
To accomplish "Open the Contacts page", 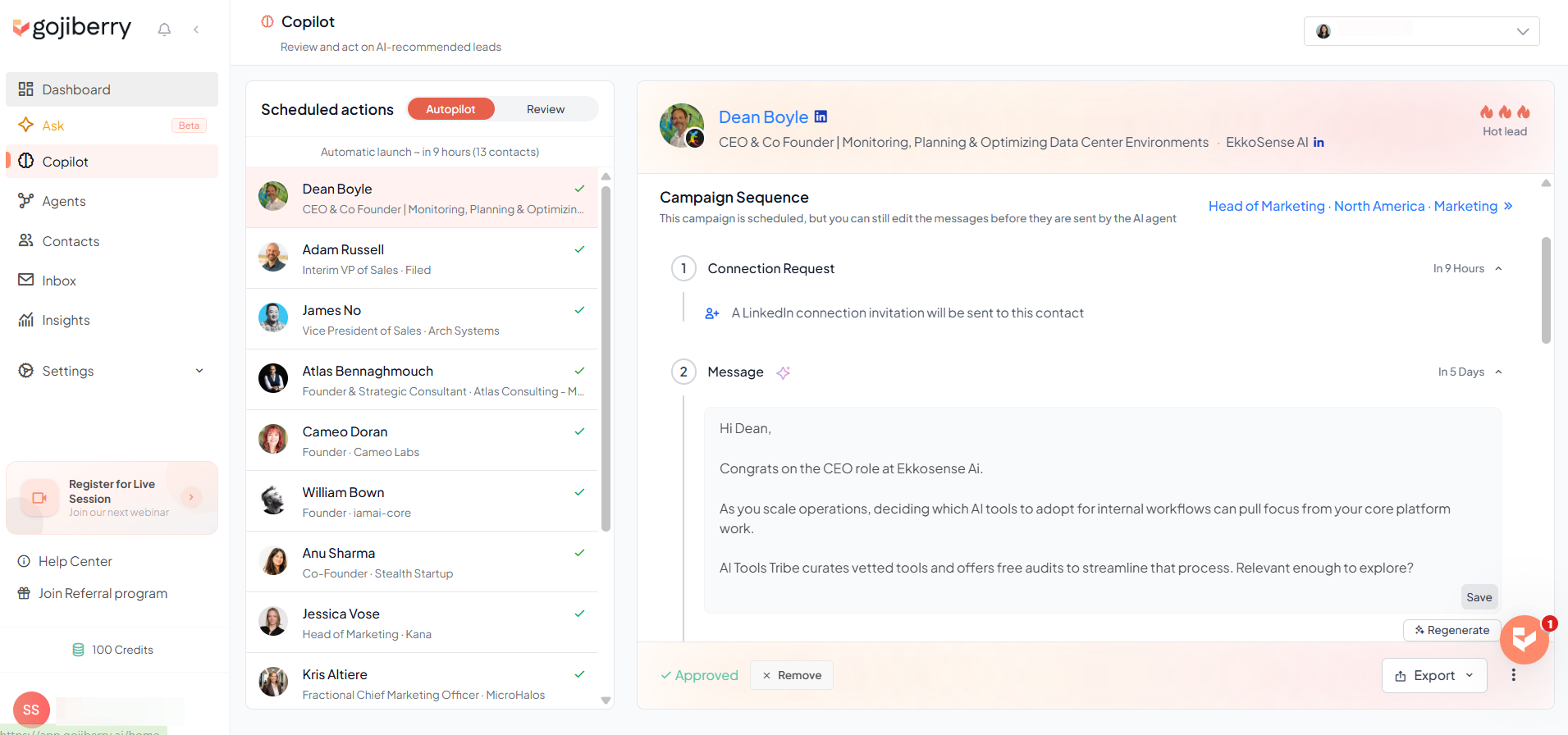I will 112,241.
